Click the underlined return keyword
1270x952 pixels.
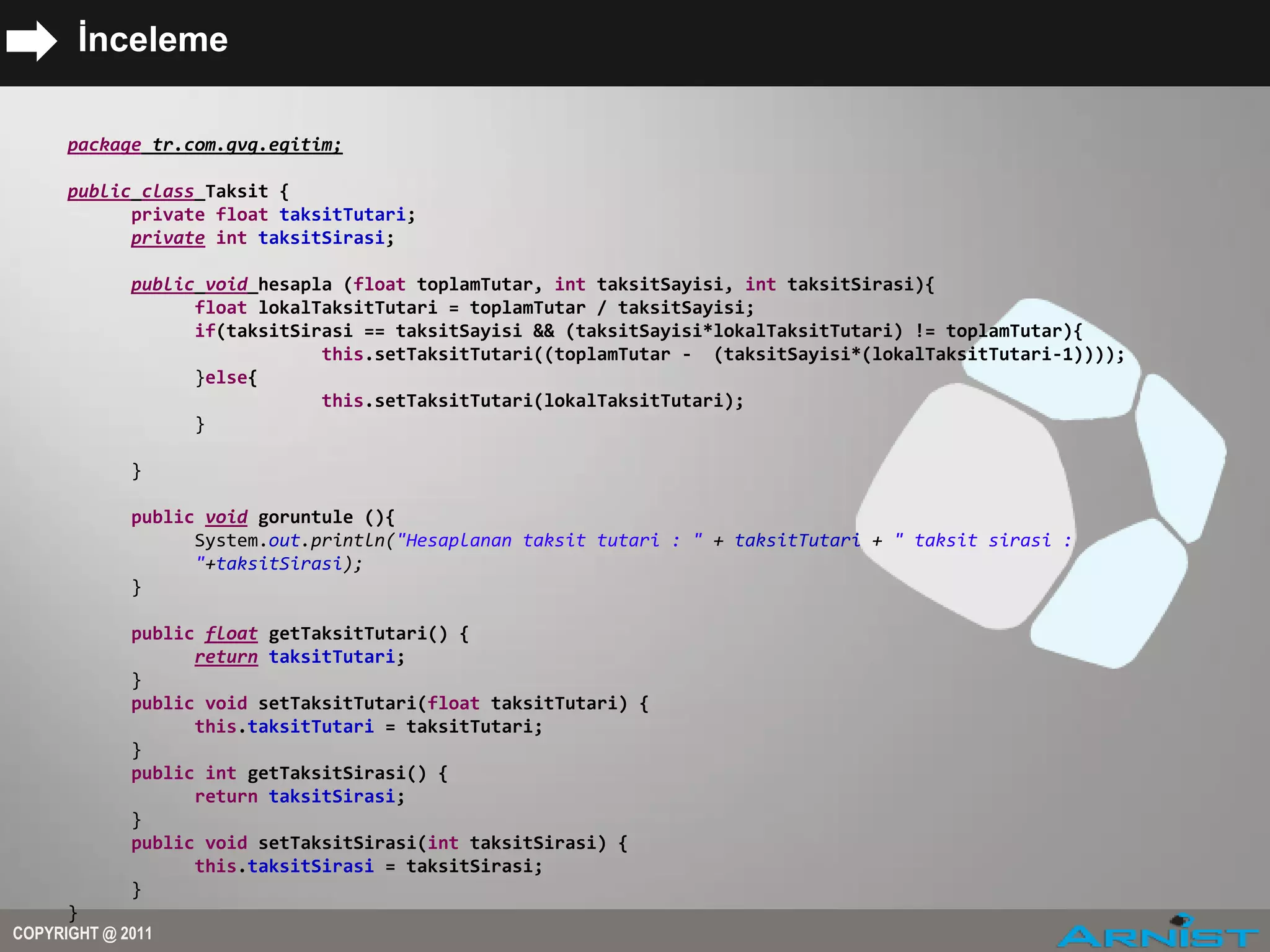pos(226,657)
